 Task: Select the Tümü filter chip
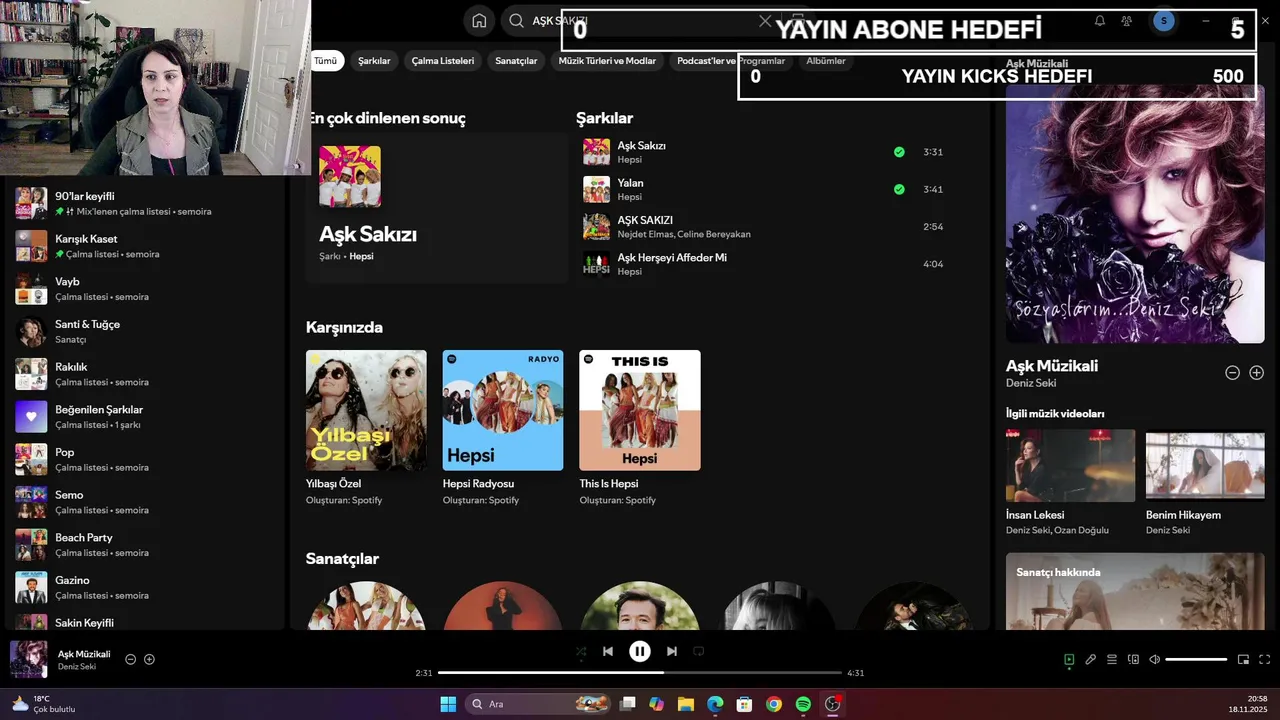(x=326, y=61)
